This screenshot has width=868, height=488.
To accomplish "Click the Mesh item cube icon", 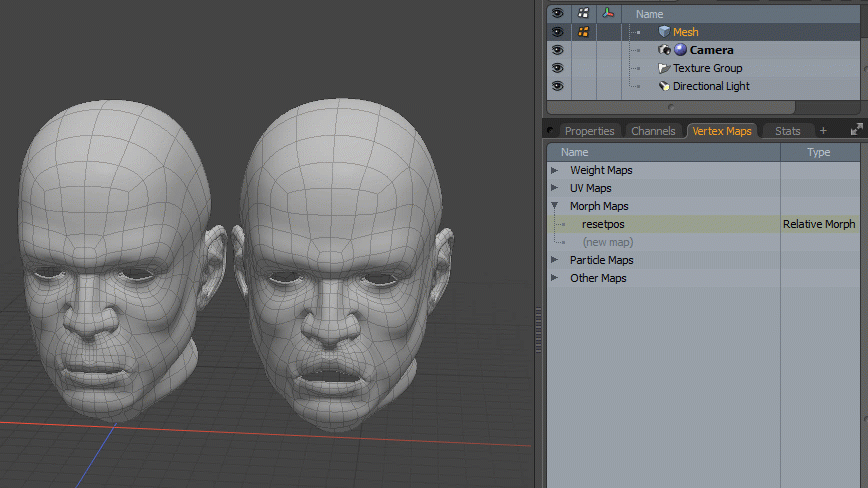I will 664,32.
